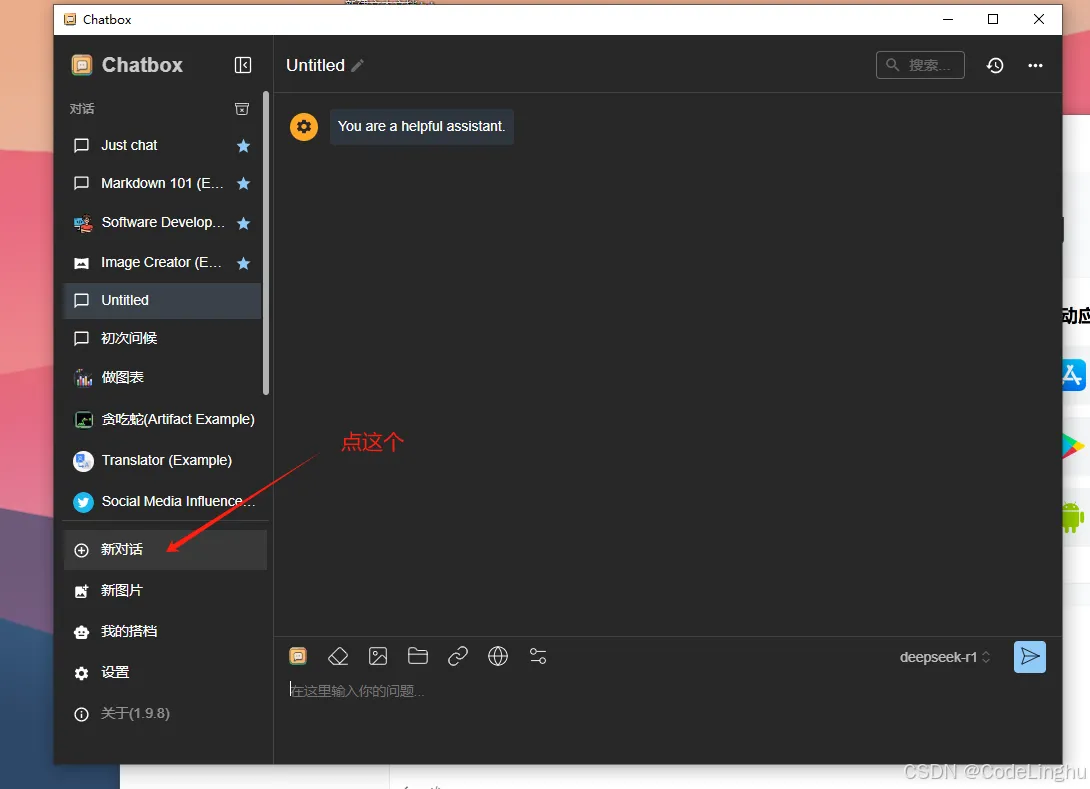The width and height of the screenshot is (1090, 789).
Task: Open the Software Developer conversation
Action: (161, 223)
